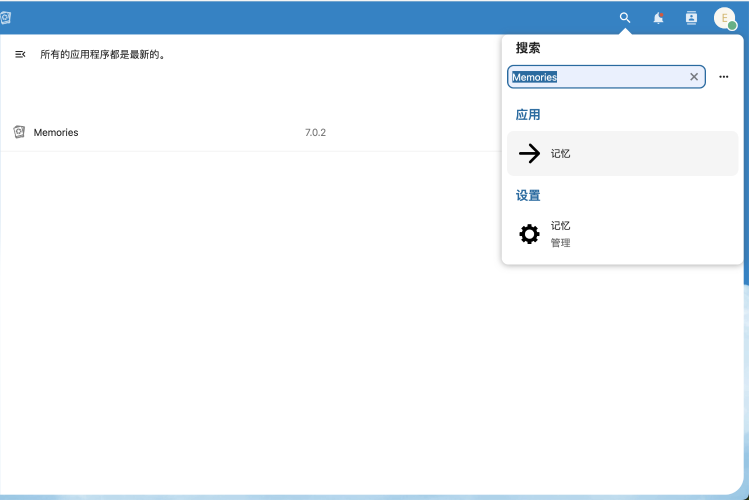Click the 搜索 panel title
The height and width of the screenshot is (500, 749).
(528, 48)
